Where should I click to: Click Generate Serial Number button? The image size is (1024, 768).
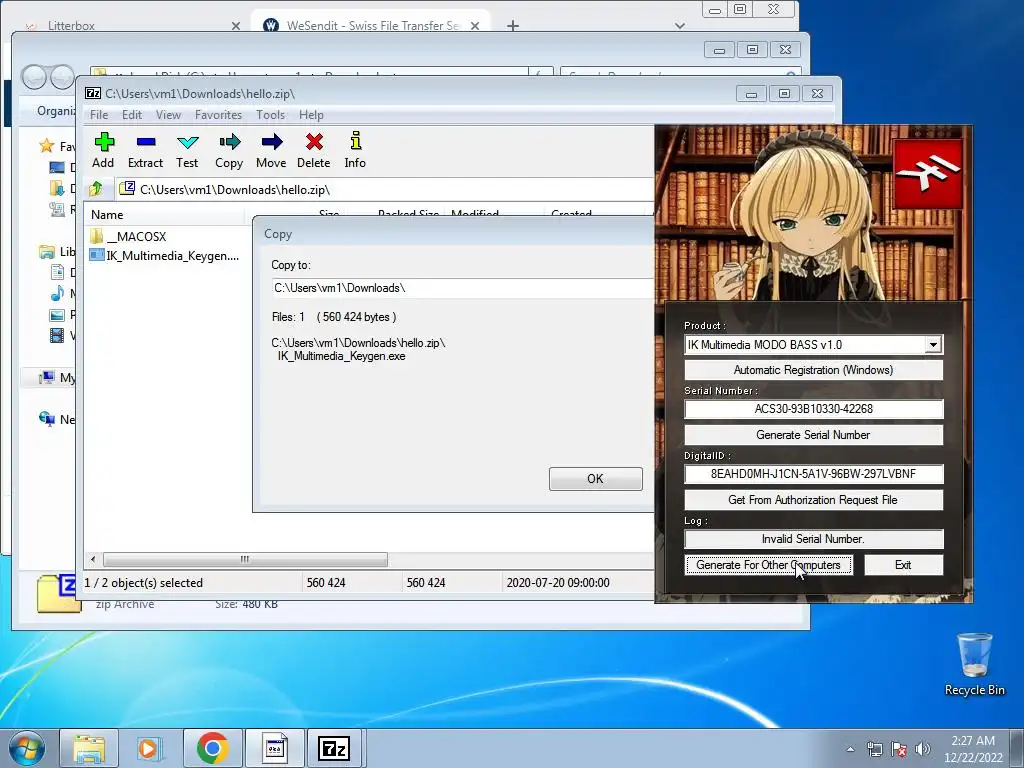pos(813,435)
